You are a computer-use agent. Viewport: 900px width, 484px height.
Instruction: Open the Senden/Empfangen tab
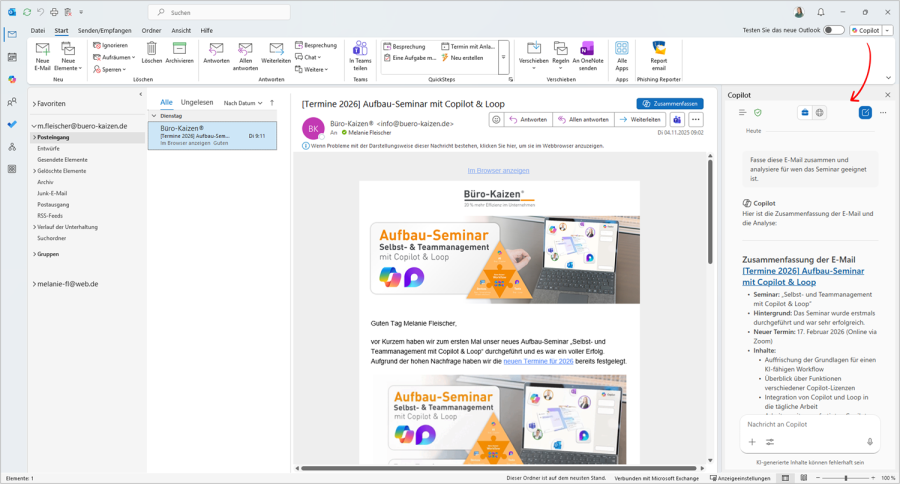[104, 30]
